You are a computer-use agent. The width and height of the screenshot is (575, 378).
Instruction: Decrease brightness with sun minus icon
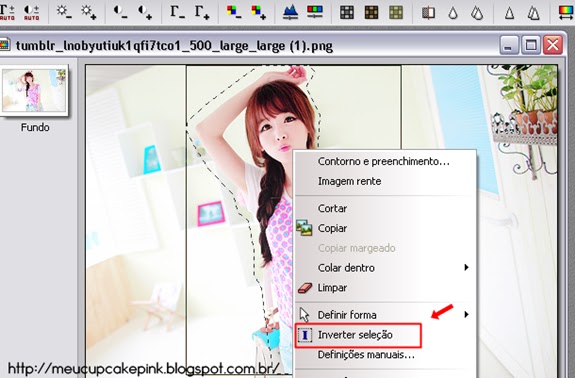coord(64,12)
